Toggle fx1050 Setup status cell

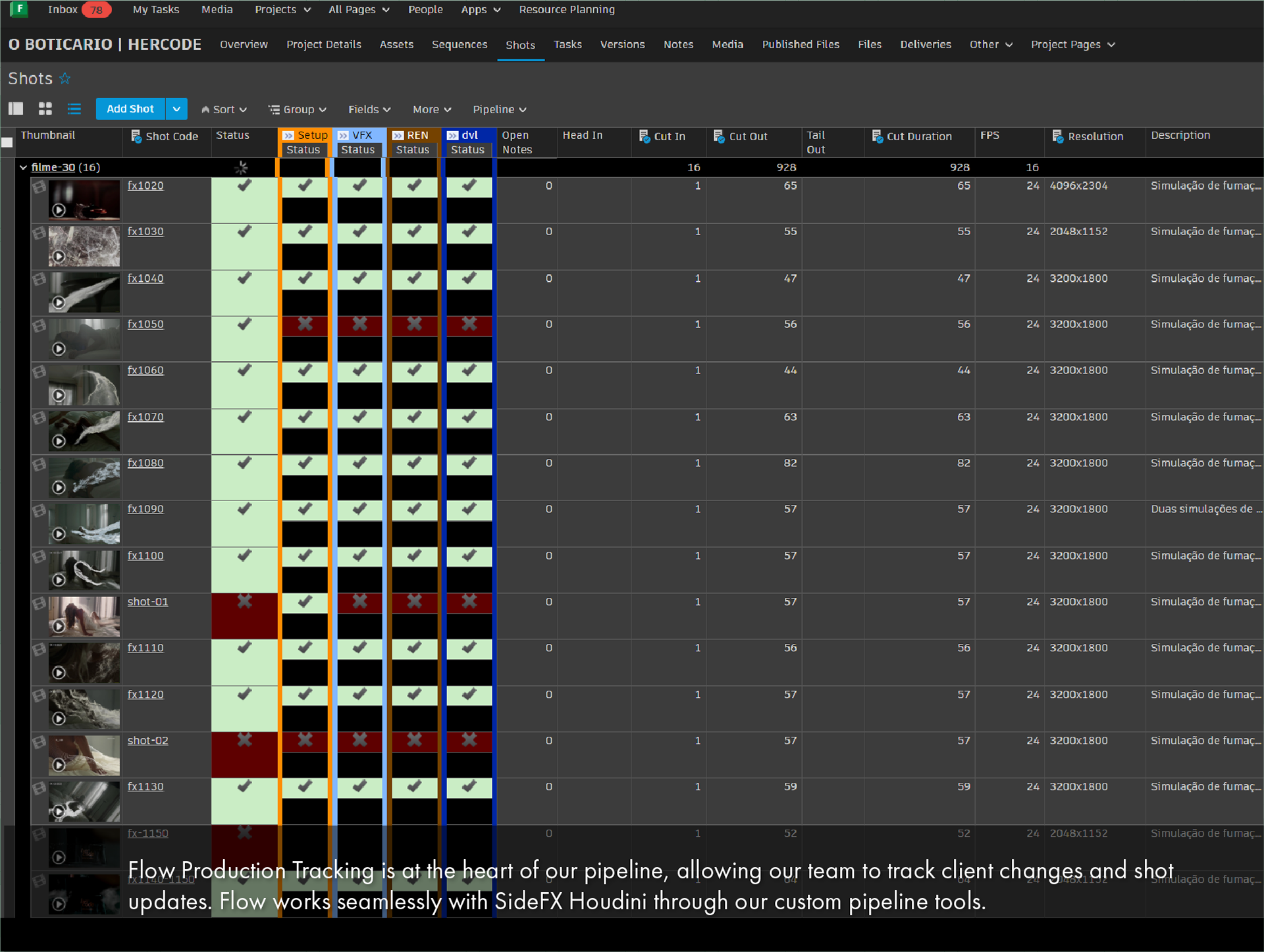[305, 325]
